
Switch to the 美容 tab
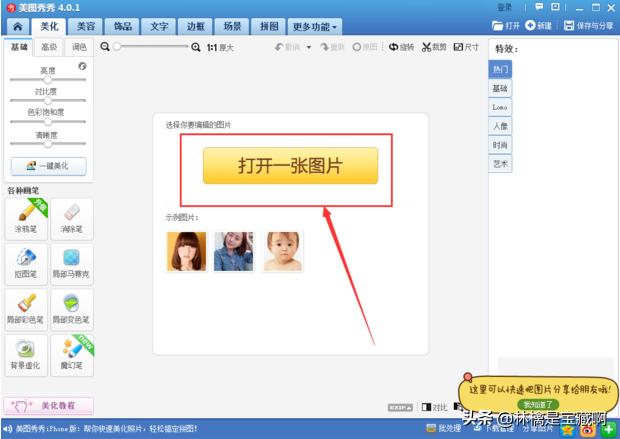pos(86,27)
